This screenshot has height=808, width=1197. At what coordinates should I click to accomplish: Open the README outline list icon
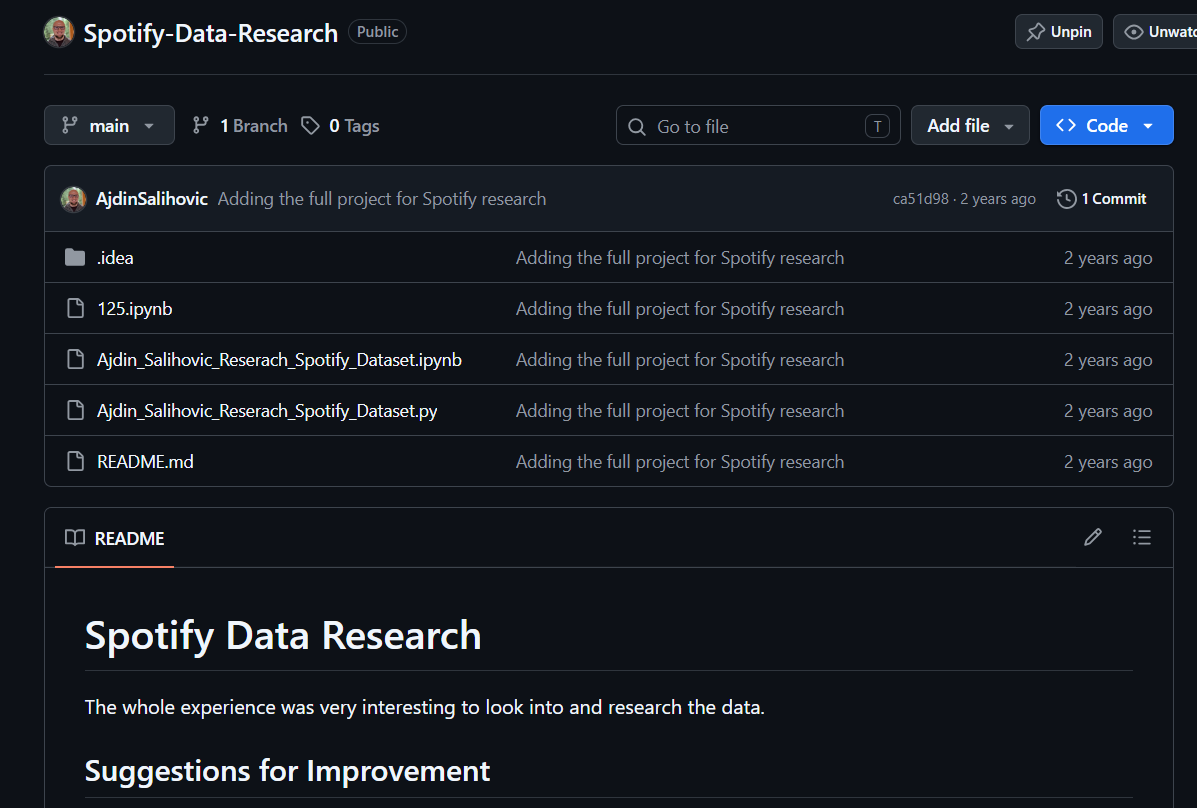pos(1141,538)
